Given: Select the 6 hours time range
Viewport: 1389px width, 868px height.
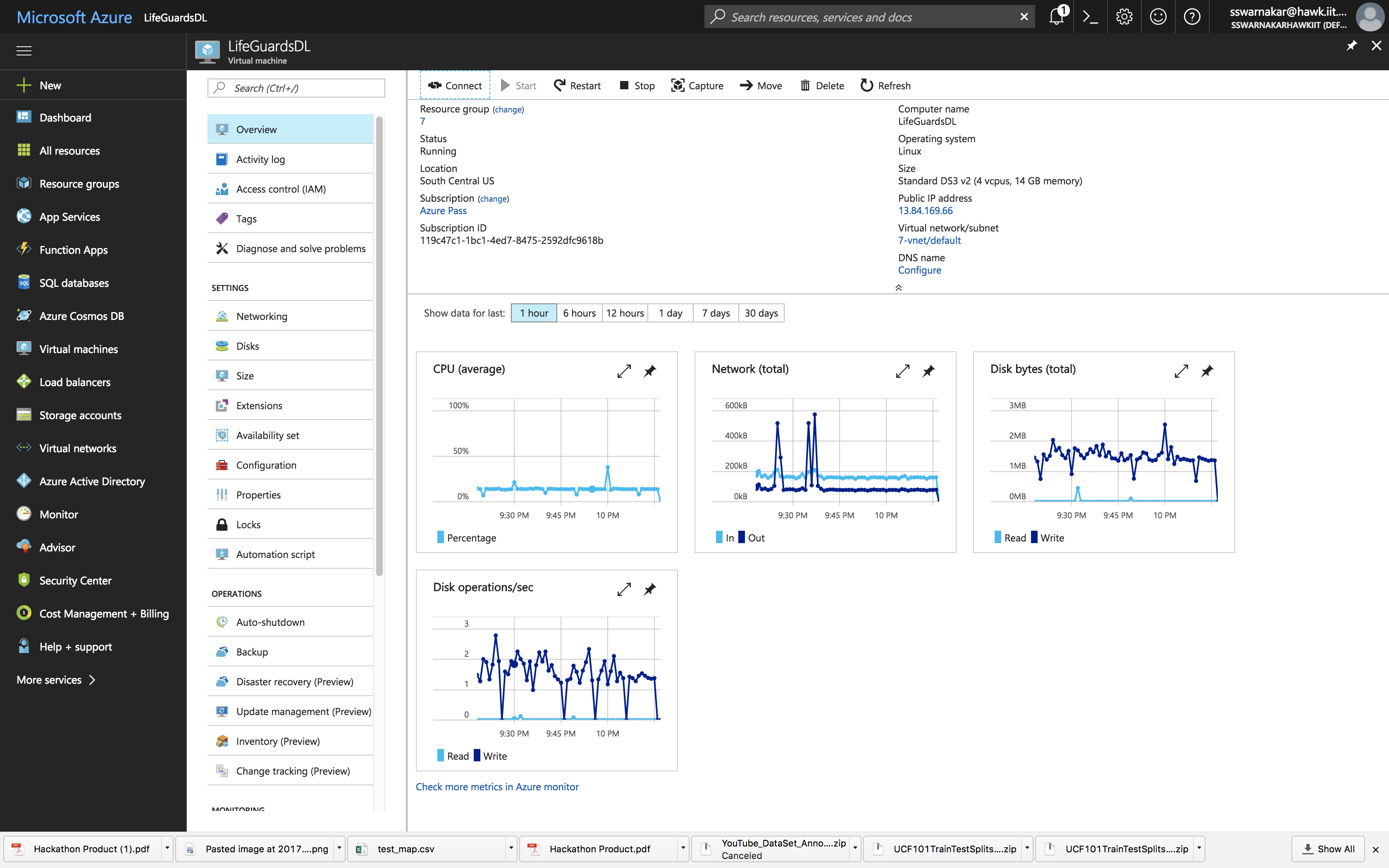Looking at the screenshot, I should [579, 313].
